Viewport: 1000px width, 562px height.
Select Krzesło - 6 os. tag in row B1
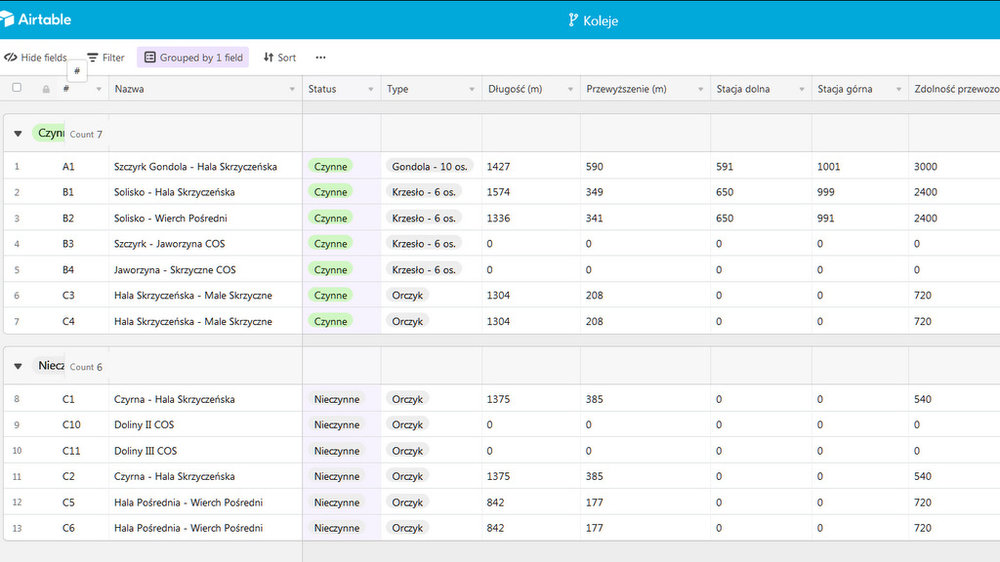click(423, 192)
